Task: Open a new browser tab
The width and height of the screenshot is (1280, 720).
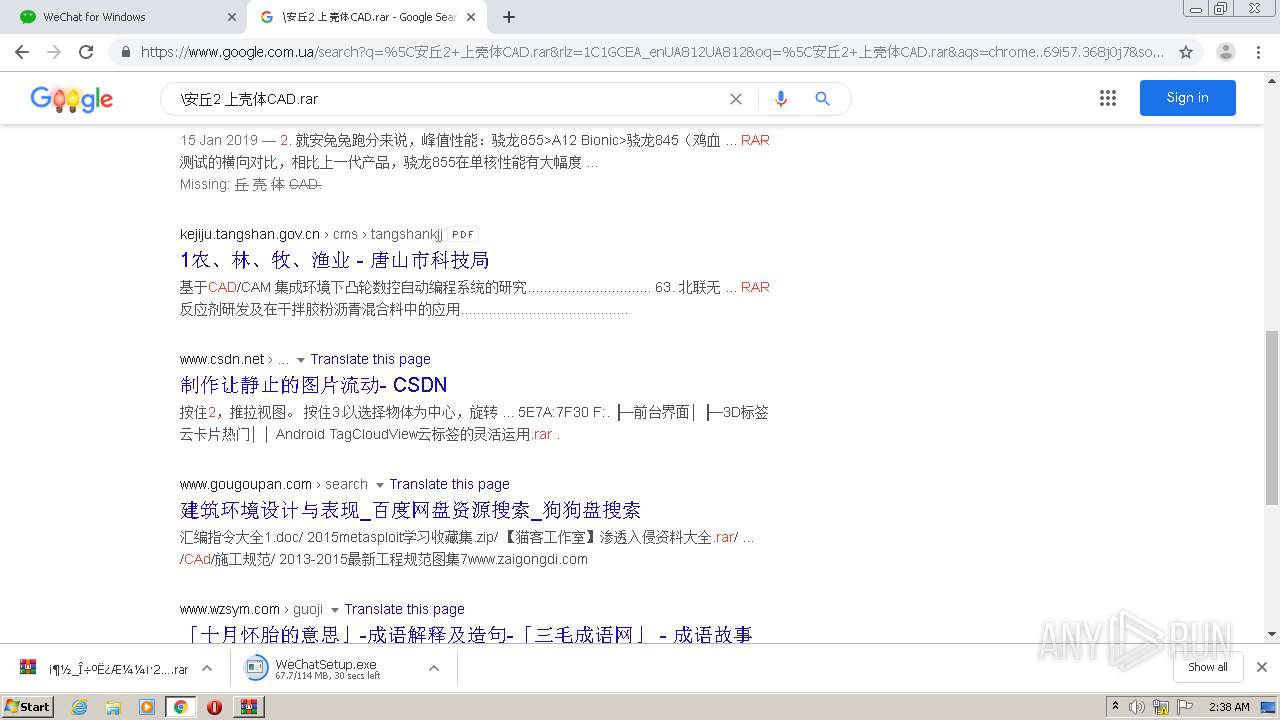Action: click(509, 17)
